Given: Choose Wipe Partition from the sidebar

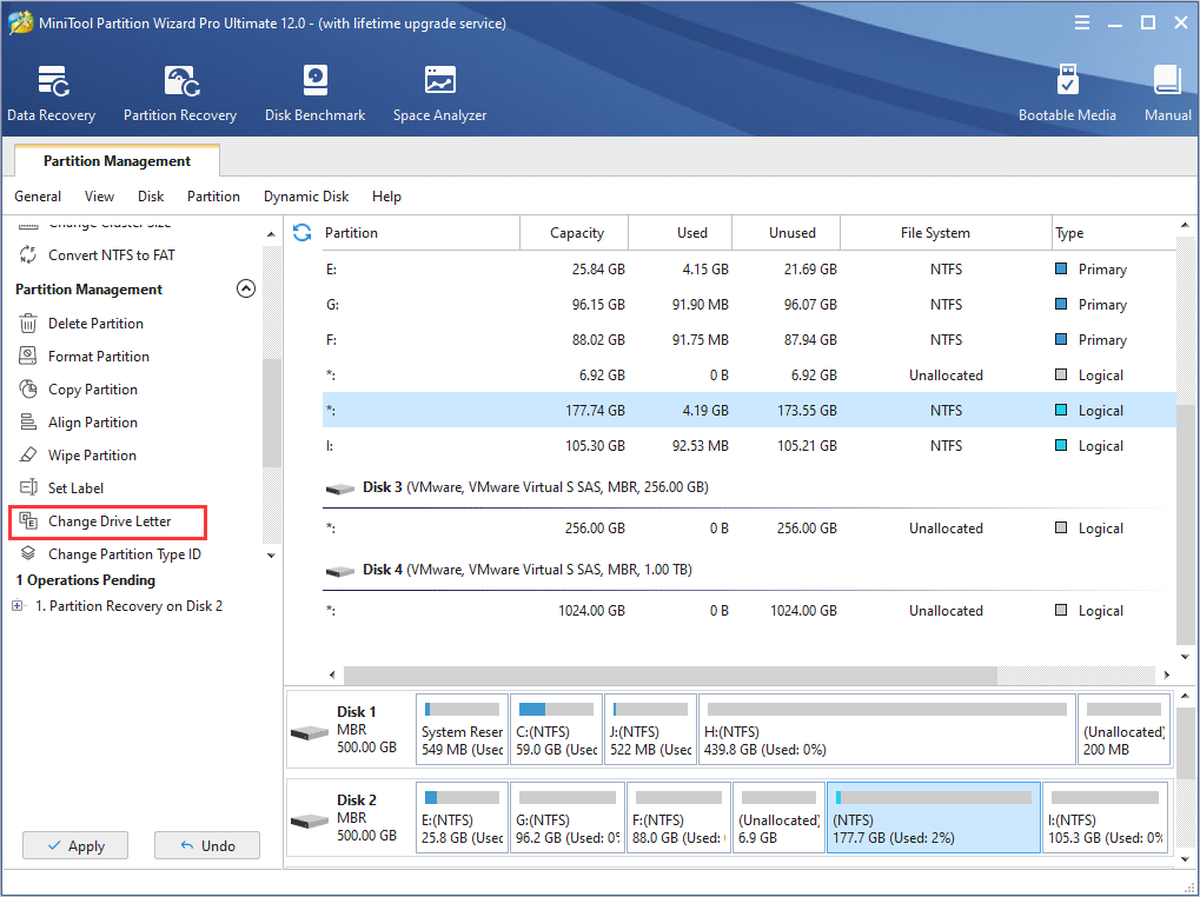Looking at the screenshot, I should [92, 455].
